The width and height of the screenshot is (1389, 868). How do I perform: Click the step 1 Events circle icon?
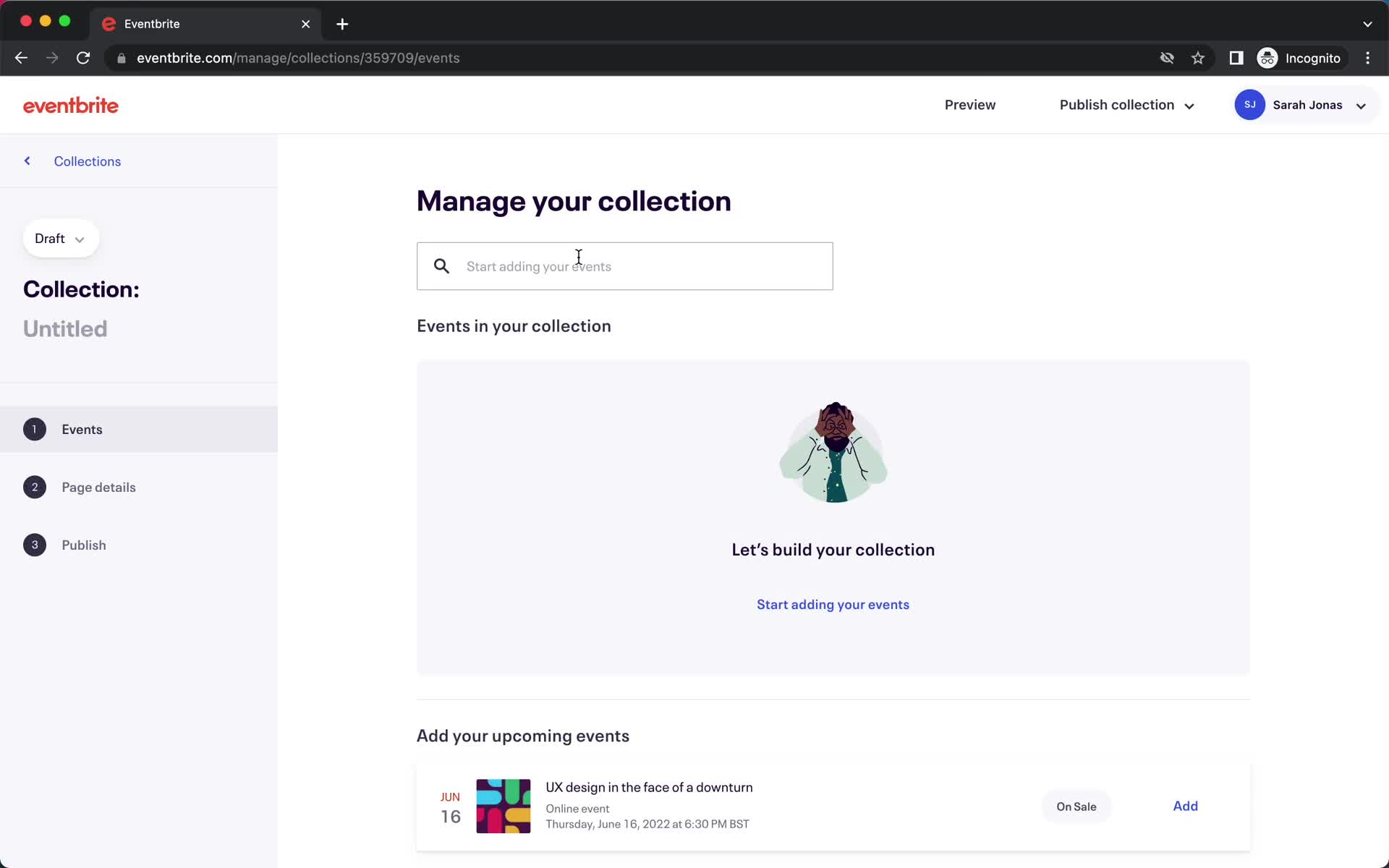pyautogui.click(x=34, y=429)
